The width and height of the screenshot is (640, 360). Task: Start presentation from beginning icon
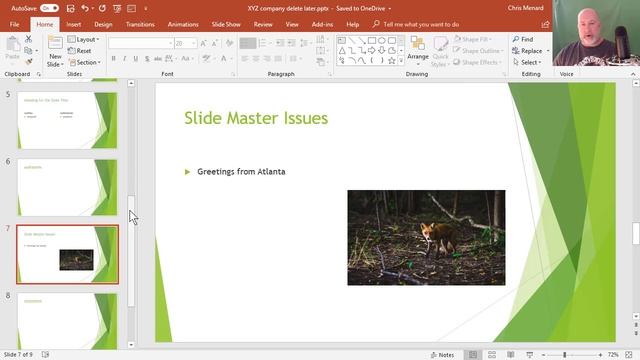[117, 8]
